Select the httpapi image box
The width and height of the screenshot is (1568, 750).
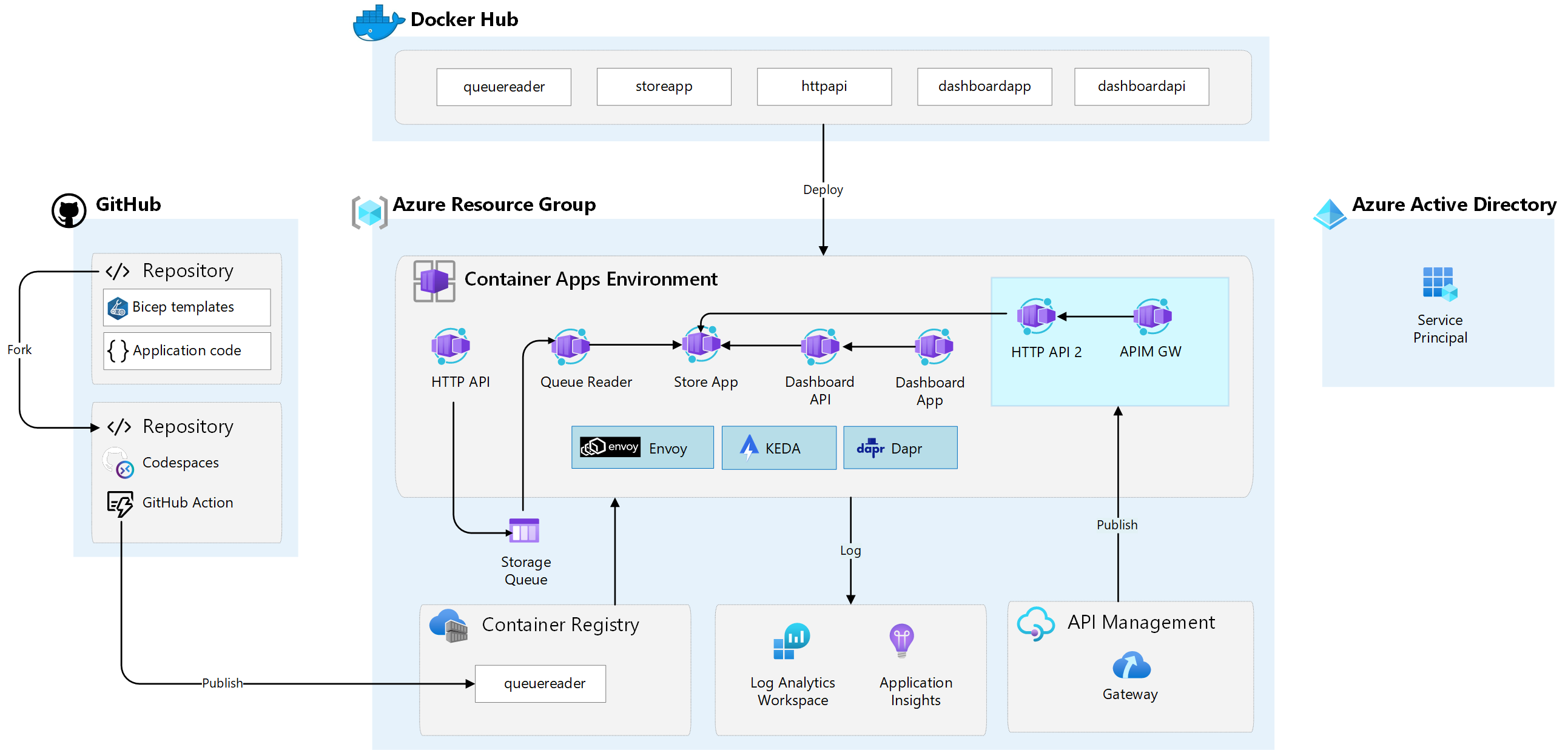click(x=824, y=86)
